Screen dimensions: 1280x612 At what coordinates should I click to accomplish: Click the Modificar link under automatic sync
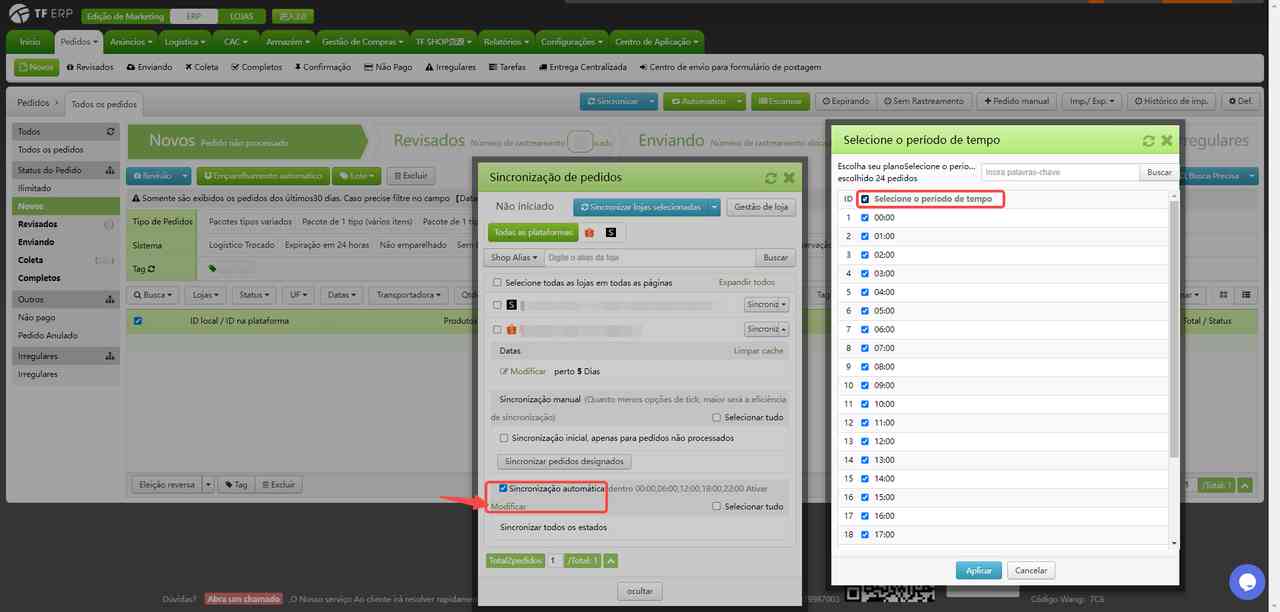tap(508, 507)
